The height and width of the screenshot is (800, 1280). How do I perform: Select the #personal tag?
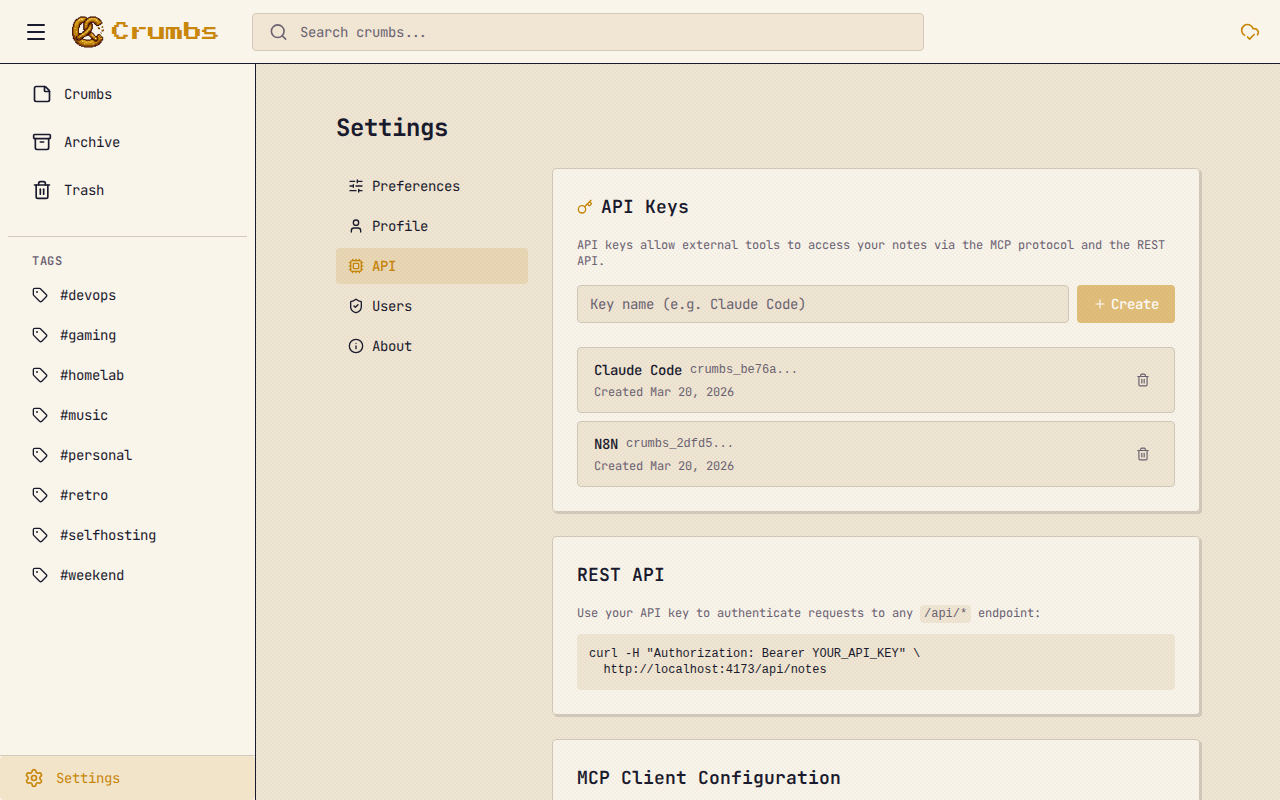tap(128, 455)
